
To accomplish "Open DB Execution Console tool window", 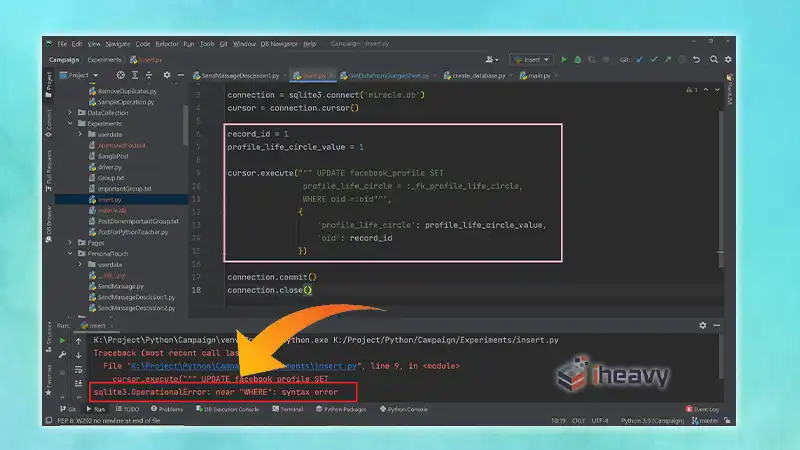I will pos(228,409).
